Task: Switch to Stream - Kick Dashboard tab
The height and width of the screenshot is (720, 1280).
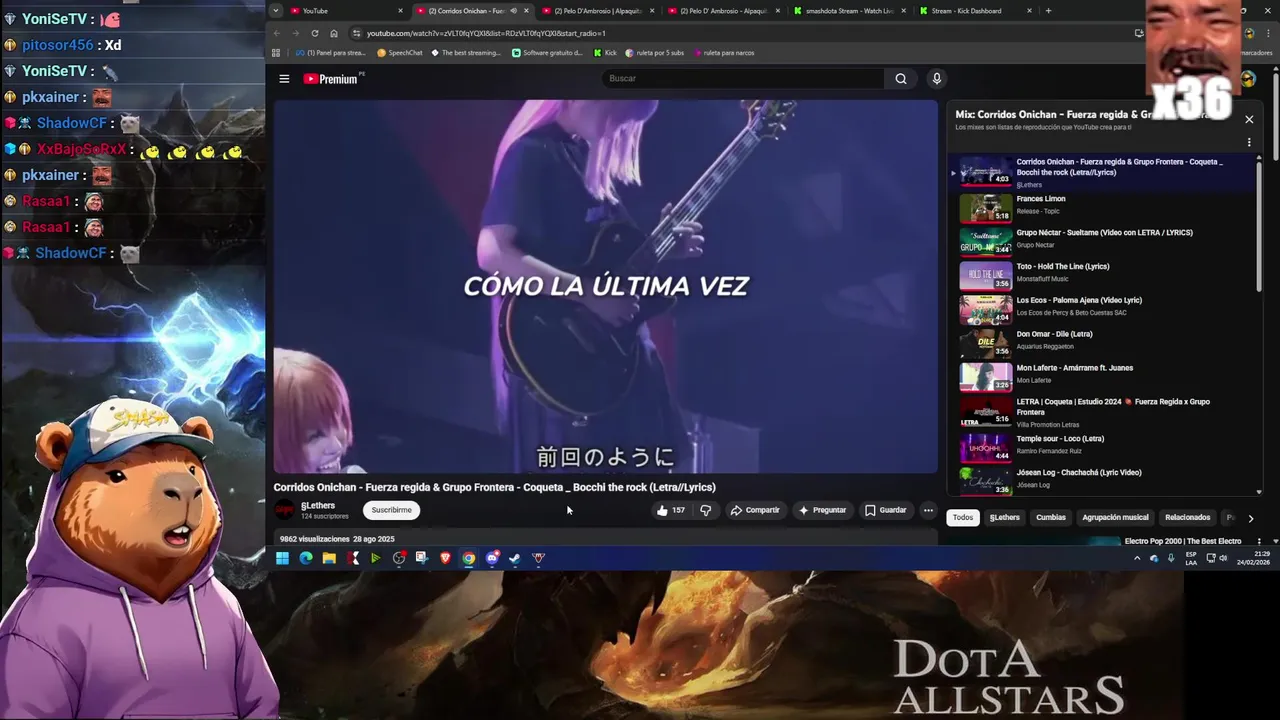Action: 976,11
